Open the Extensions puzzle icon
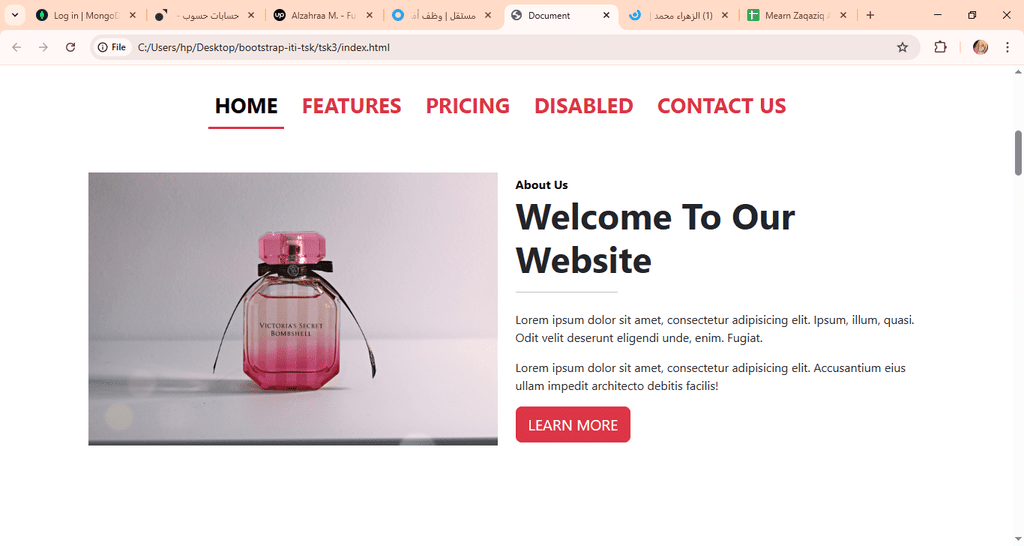Screen dimensions: 1024x546 point(940,47)
